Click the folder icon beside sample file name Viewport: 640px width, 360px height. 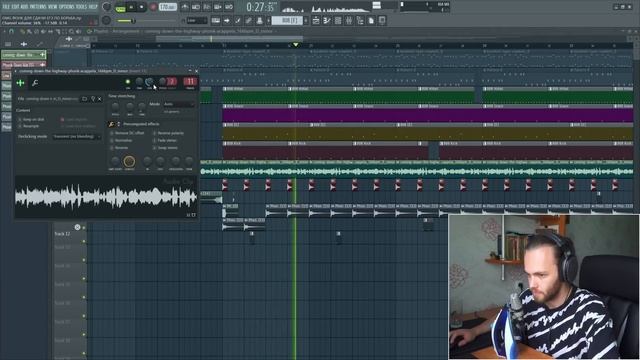(x=84, y=99)
